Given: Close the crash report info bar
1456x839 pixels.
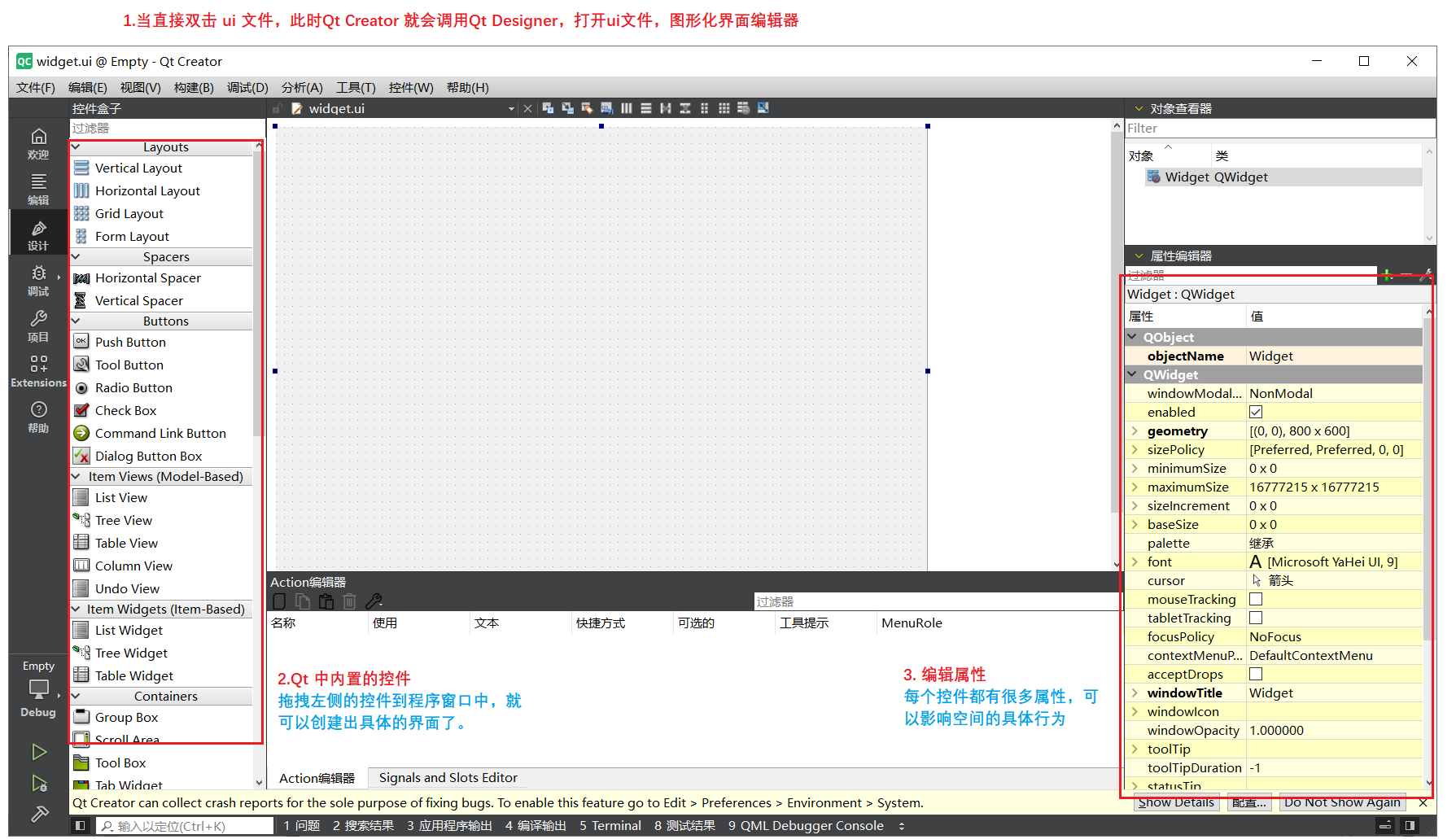Looking at the screenshot, I should tap(1423, 802).
